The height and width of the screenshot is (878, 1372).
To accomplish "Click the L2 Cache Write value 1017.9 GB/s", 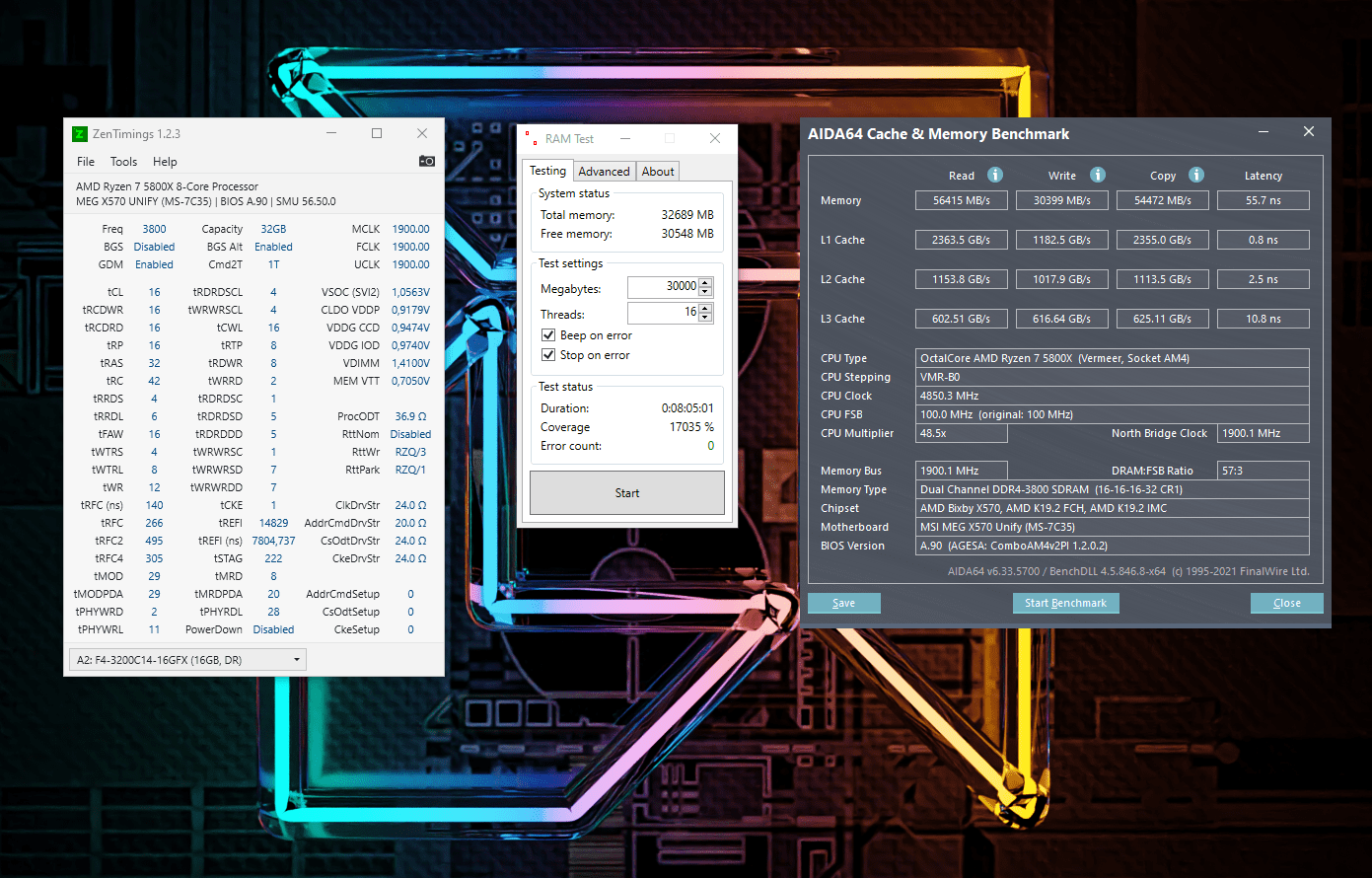I will [1062, 279].
